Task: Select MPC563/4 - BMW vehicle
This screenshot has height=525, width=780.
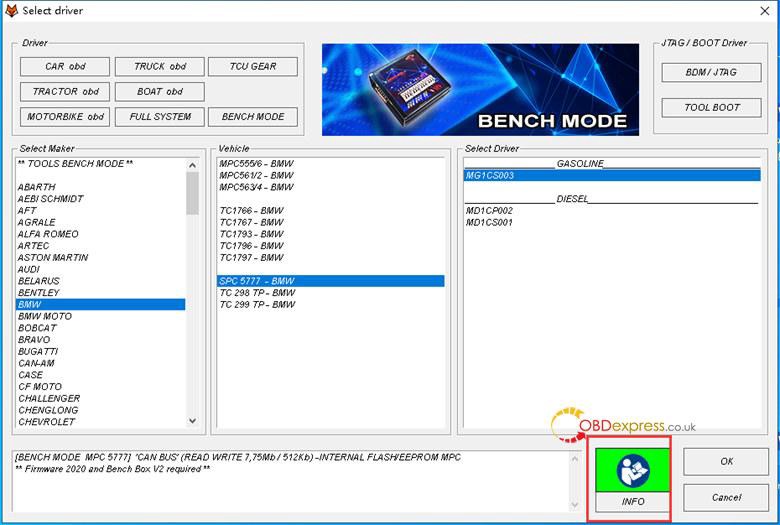Action: (x=331, y=187)
